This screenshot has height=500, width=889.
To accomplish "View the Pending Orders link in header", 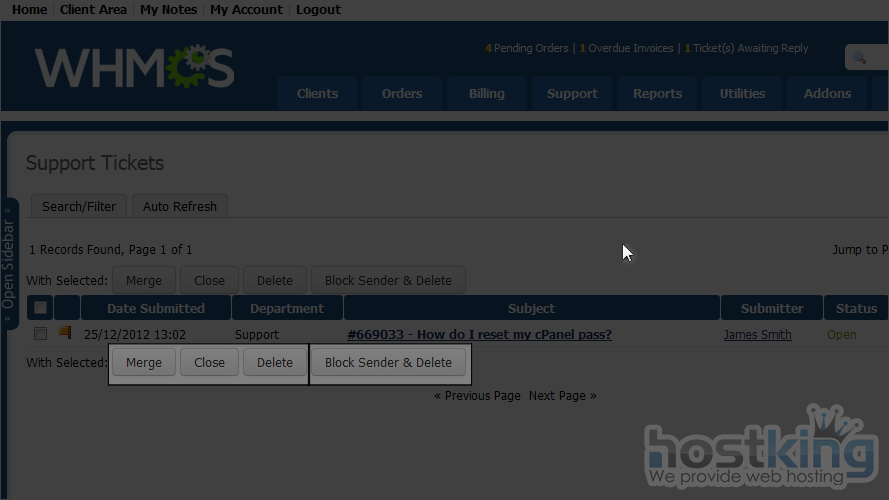I will 527,48.
